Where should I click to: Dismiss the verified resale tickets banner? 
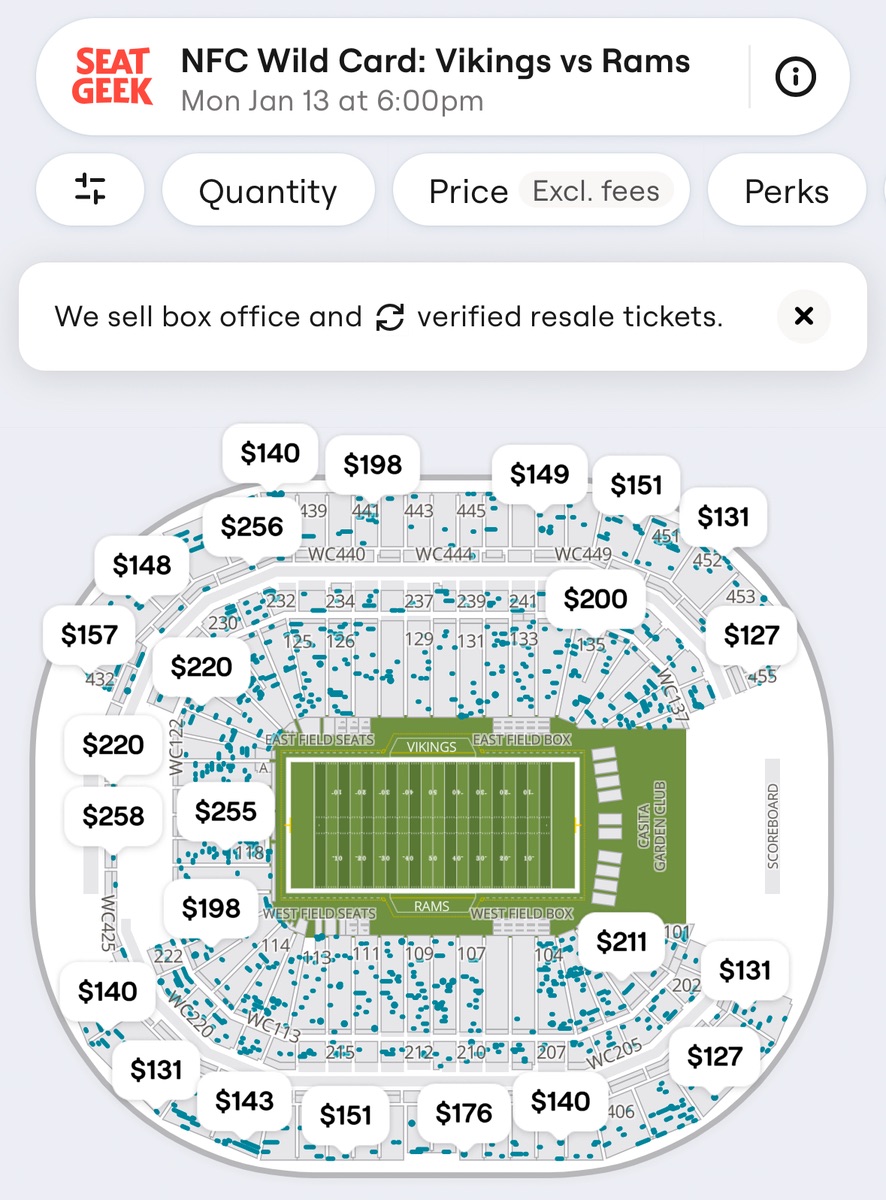click(803, 317)
